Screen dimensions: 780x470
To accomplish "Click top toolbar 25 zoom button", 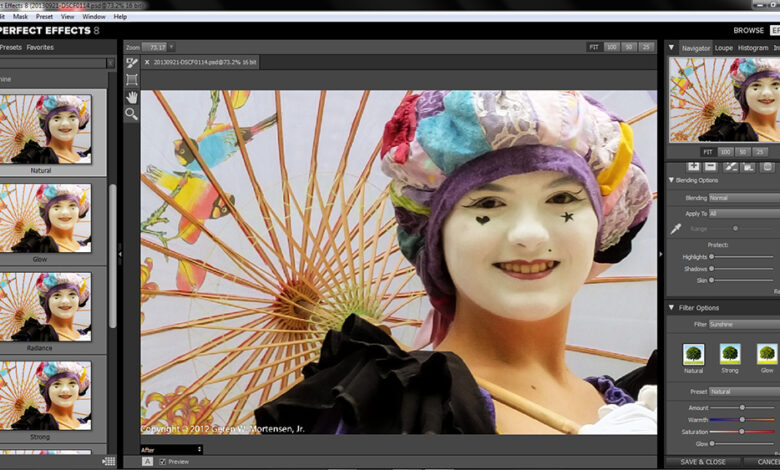I will point(646,47).
